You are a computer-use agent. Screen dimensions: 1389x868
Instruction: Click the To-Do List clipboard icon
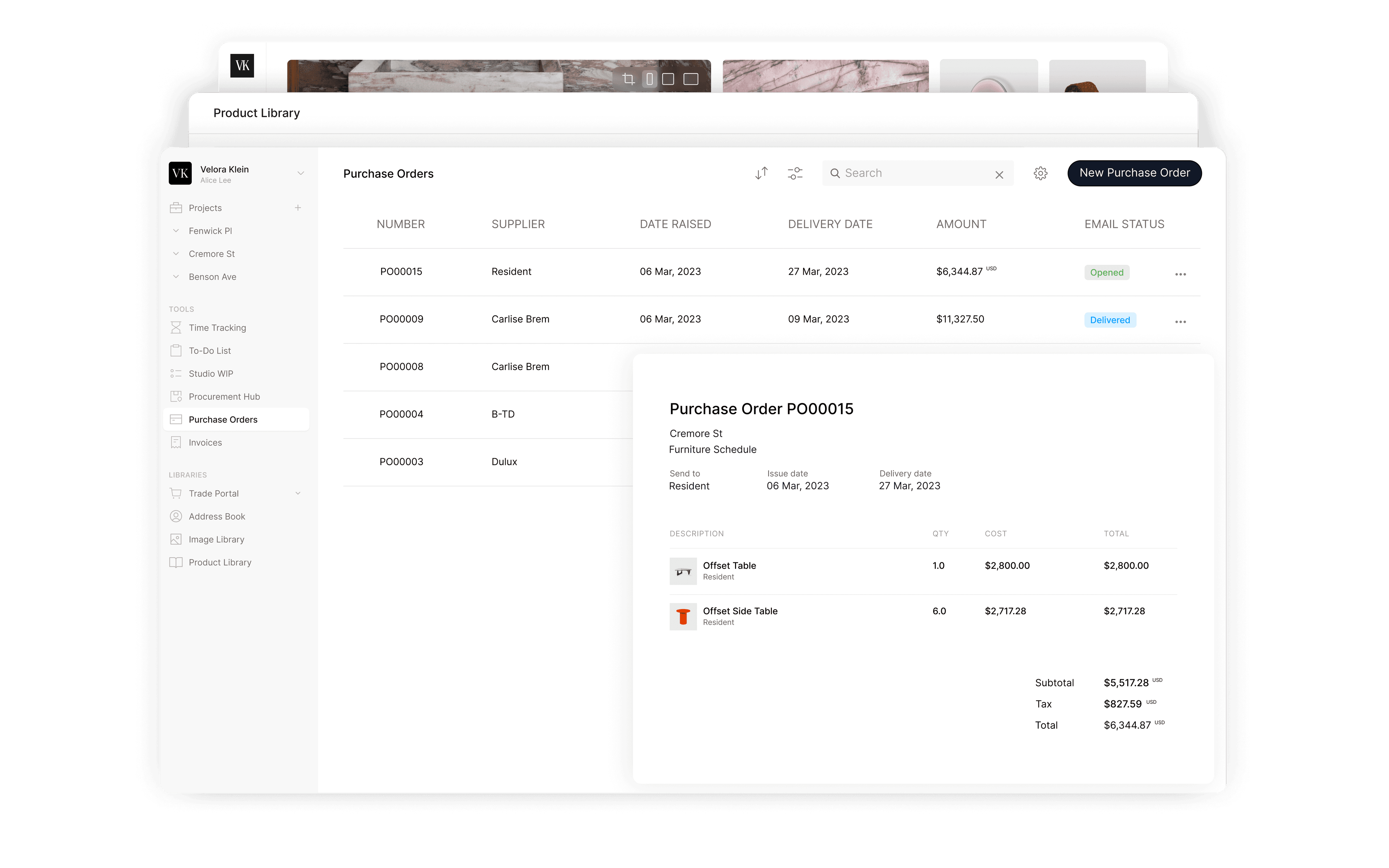(176, 351)
